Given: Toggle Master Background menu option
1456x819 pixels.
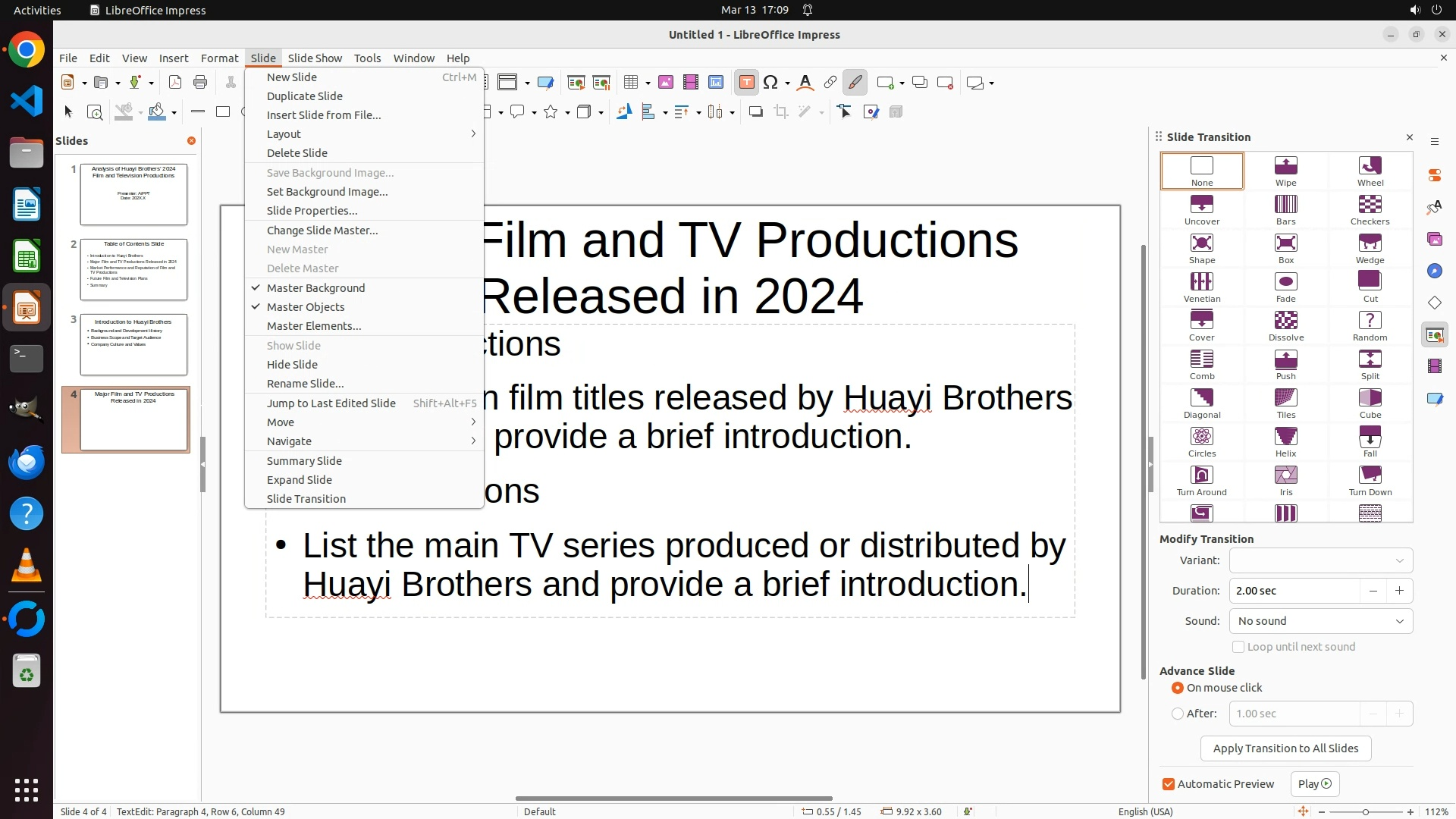Looking at the screenshot, I should click(315, 288).
